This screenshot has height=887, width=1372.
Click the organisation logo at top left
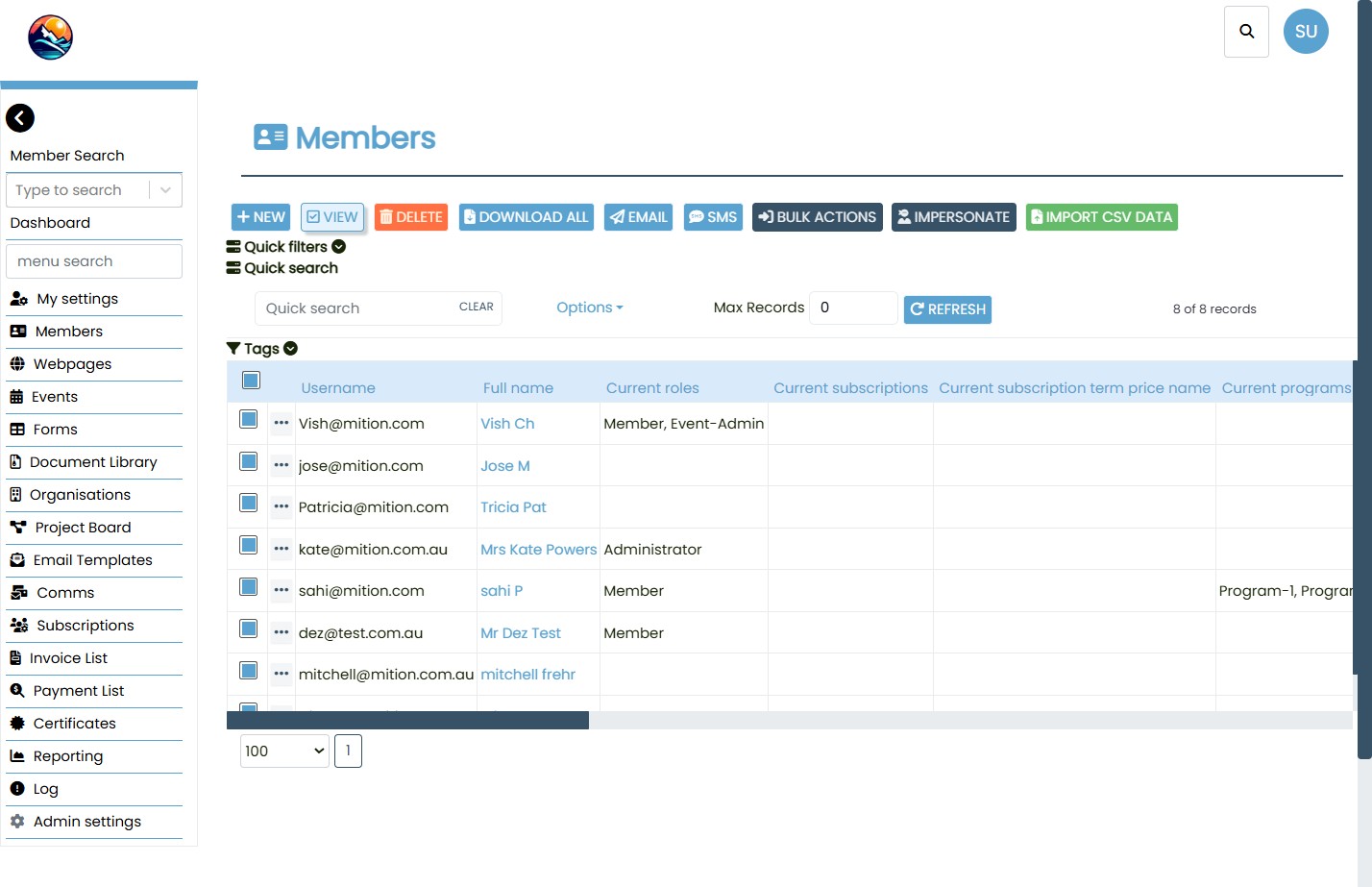tap(50, 37)
